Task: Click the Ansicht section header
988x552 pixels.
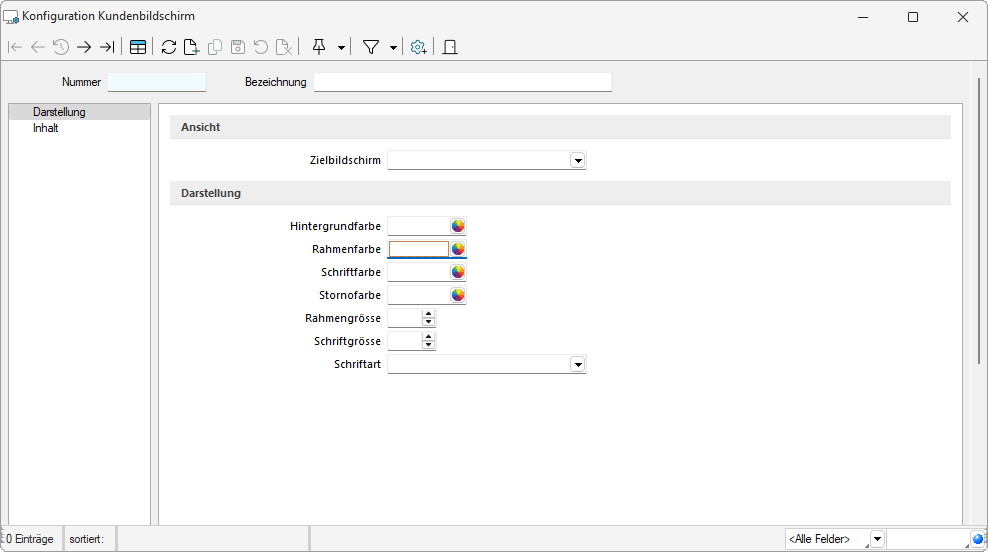Action: (560, 127)
